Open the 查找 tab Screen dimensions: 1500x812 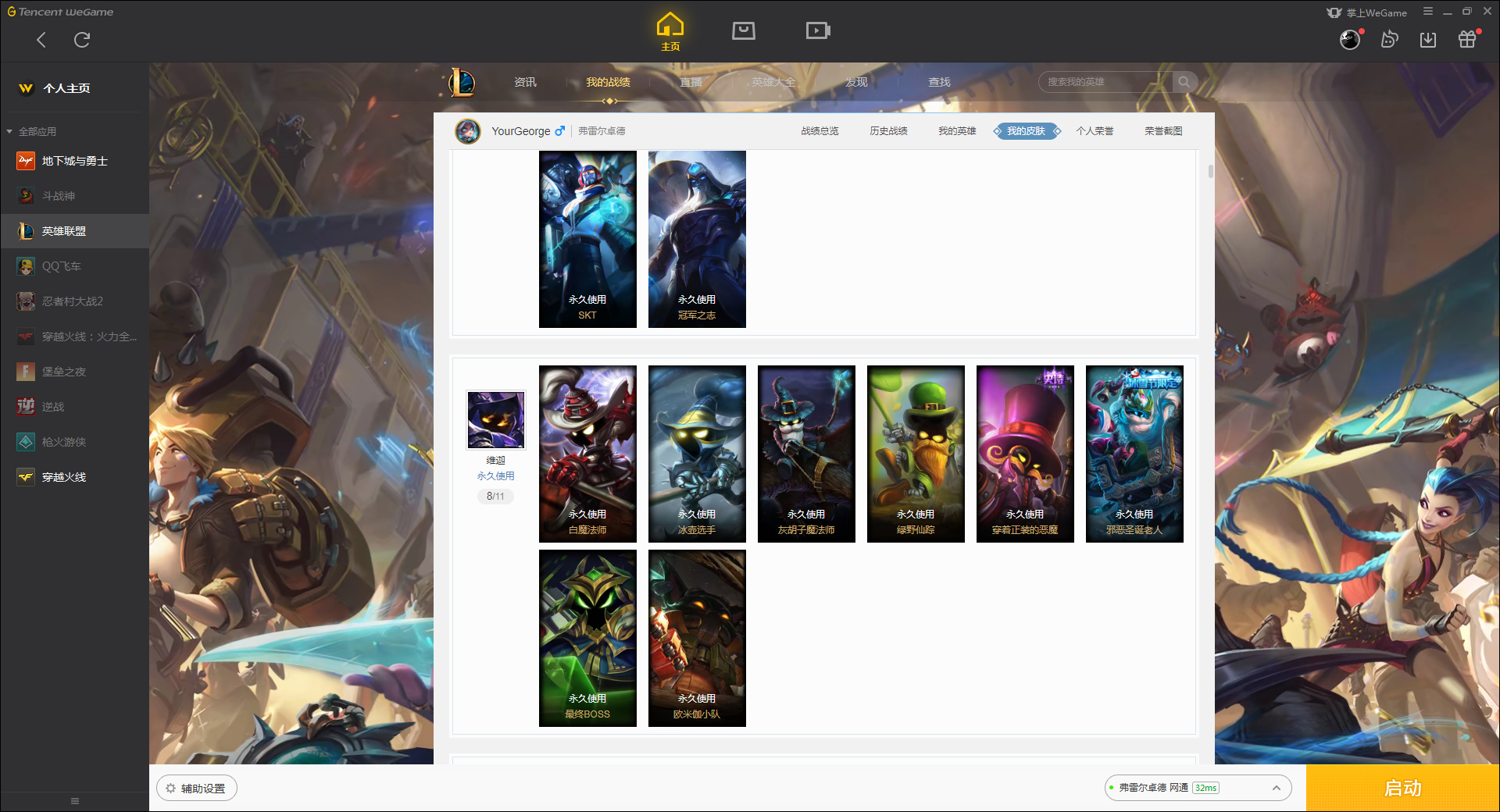[939, 82]
